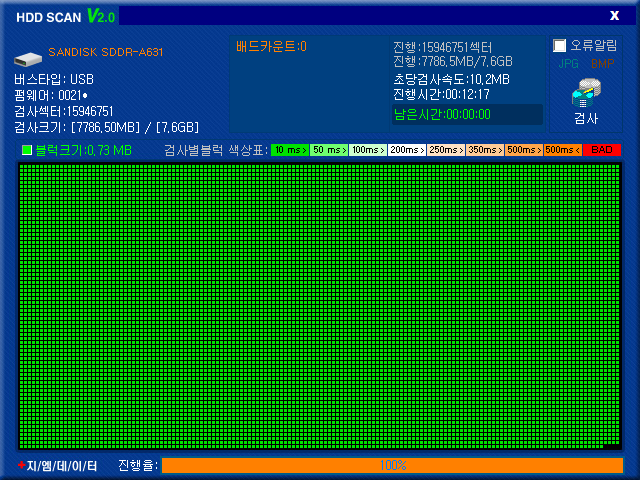The image size is (640, 480).
Task: Select the 200ms white legend swatch
Action: click(407, 150)
